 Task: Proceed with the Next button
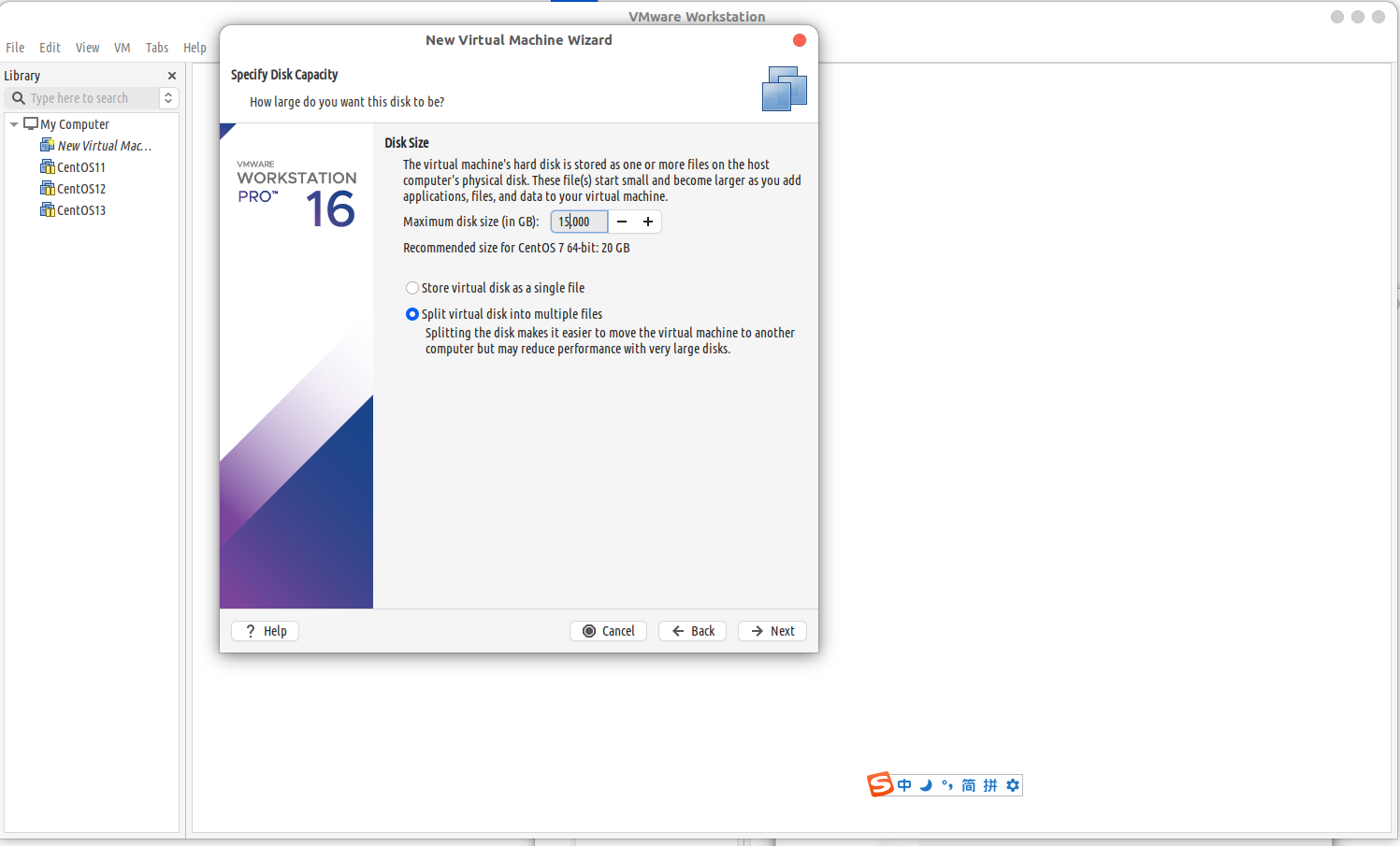(x=772, y=631)
